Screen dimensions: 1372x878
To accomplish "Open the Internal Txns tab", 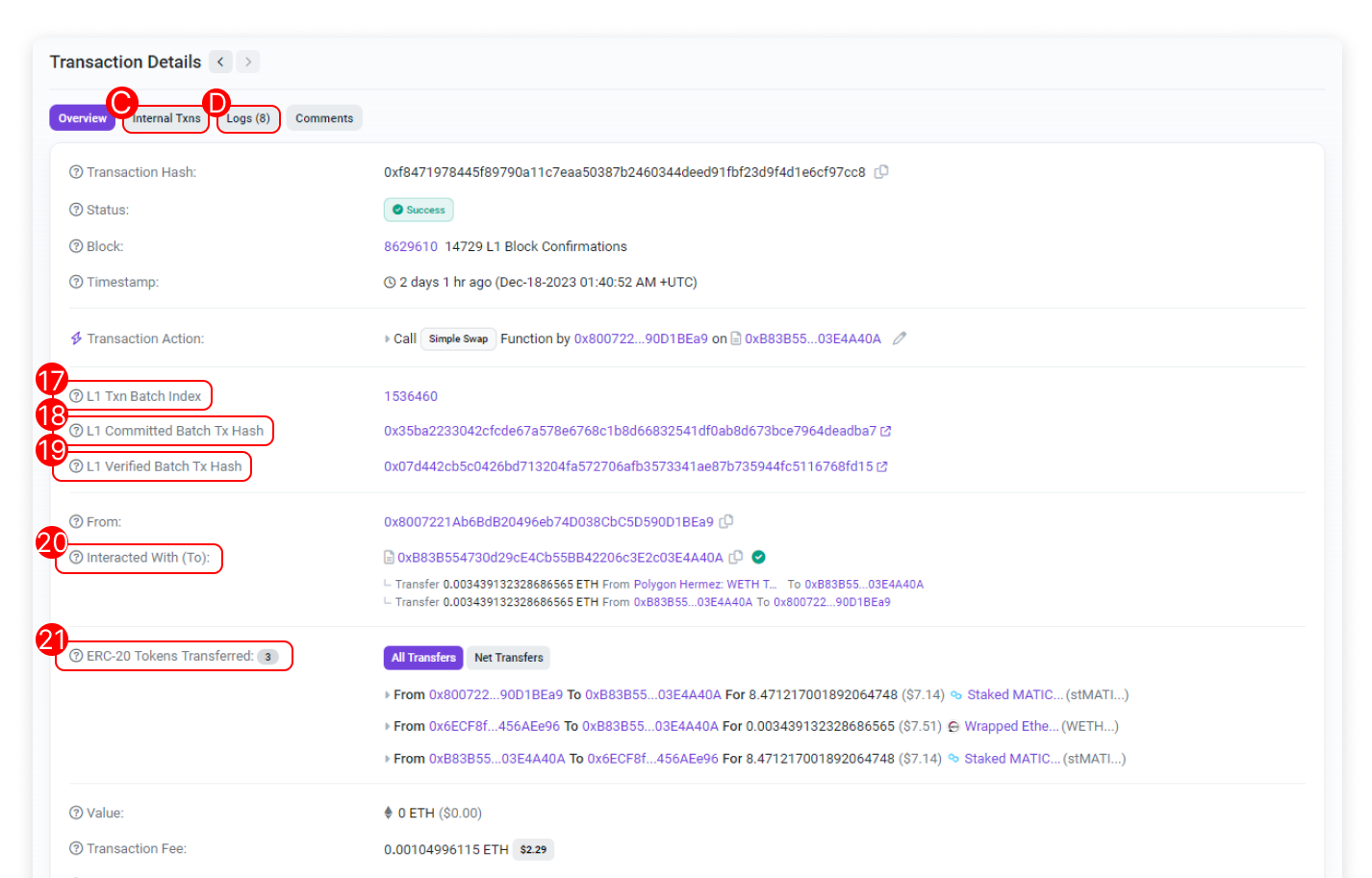I will (x=166, y=118).
